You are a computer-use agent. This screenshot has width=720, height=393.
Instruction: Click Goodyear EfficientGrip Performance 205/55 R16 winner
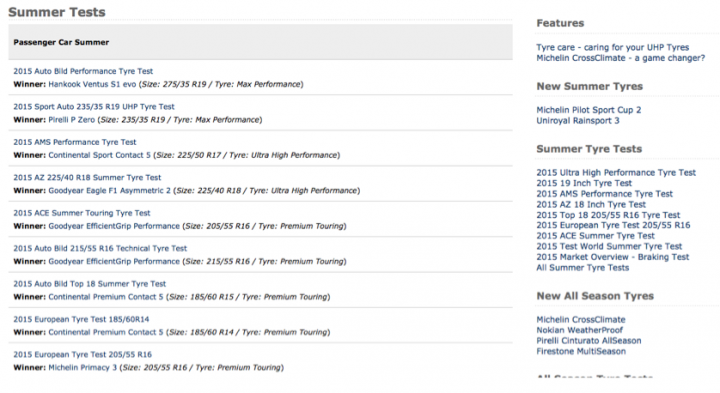click(114, 226)
